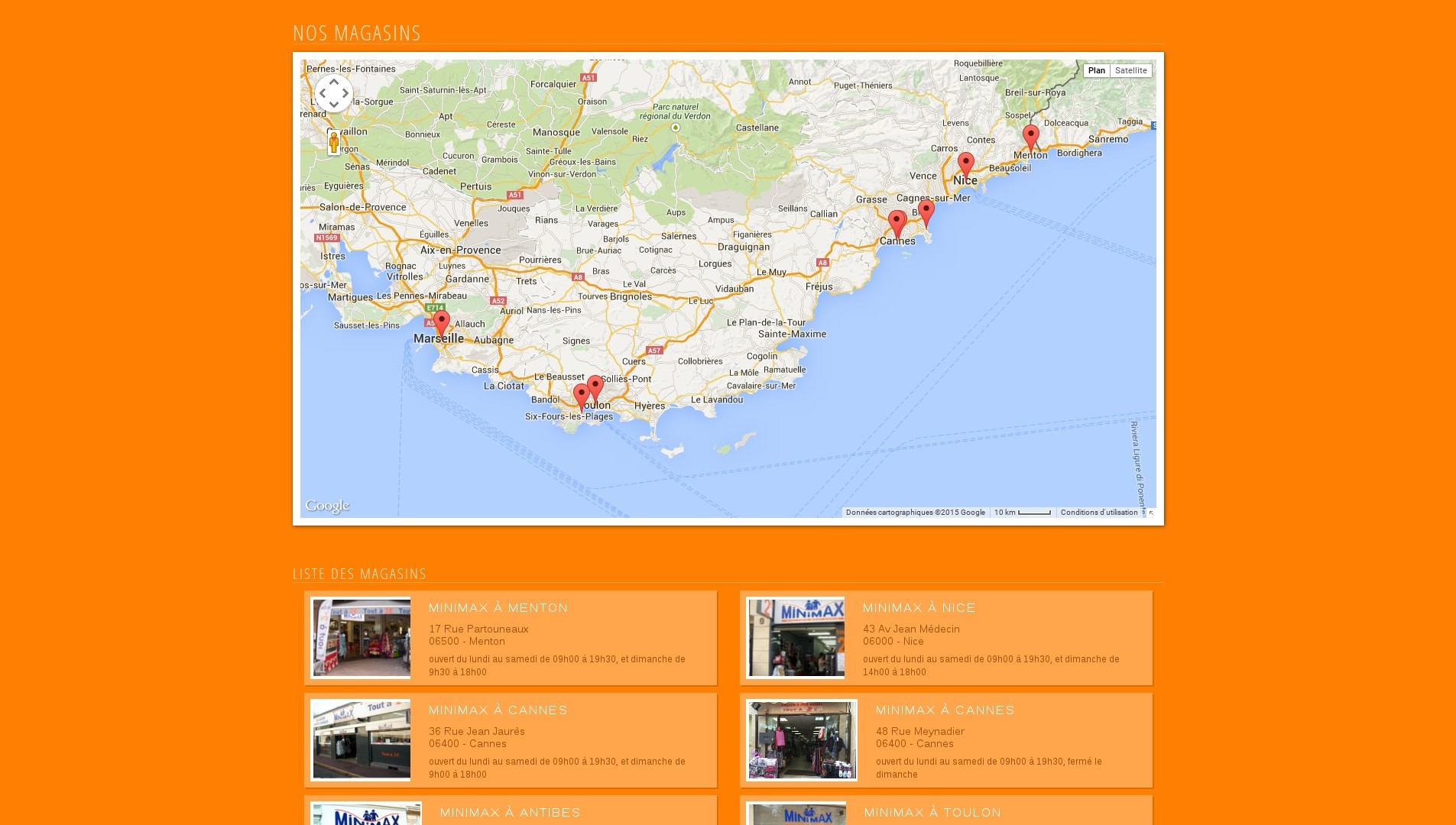Click the La Ciotat label on map

tap(504, 386)
